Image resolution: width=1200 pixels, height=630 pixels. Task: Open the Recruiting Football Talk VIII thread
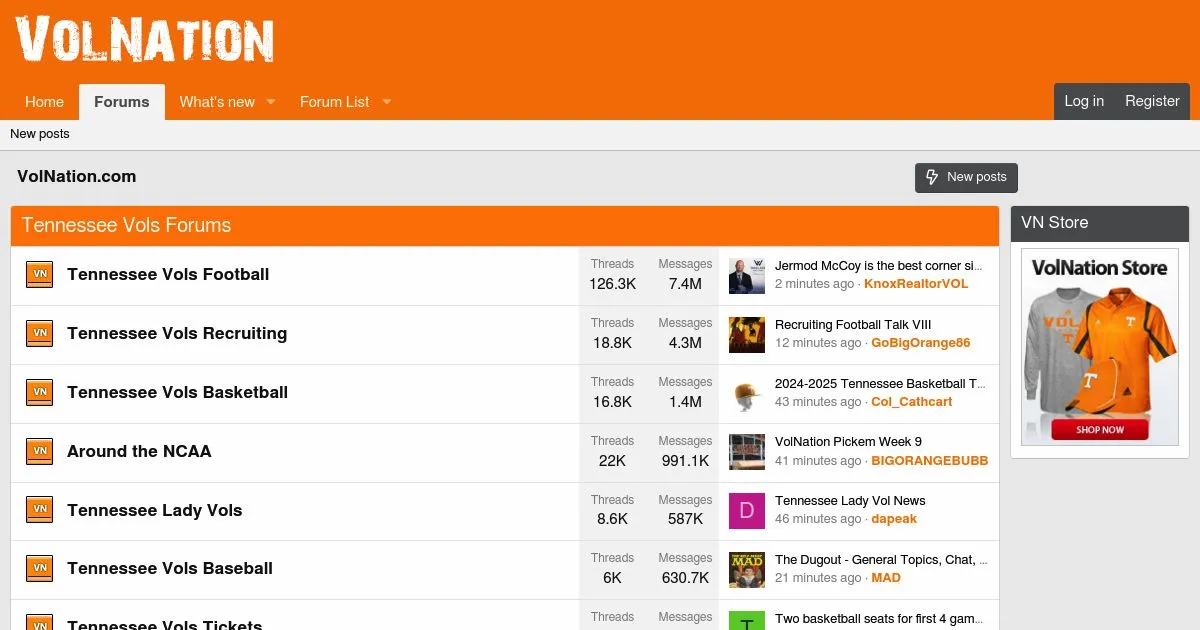pyautogui.click(x=853, y=325)
